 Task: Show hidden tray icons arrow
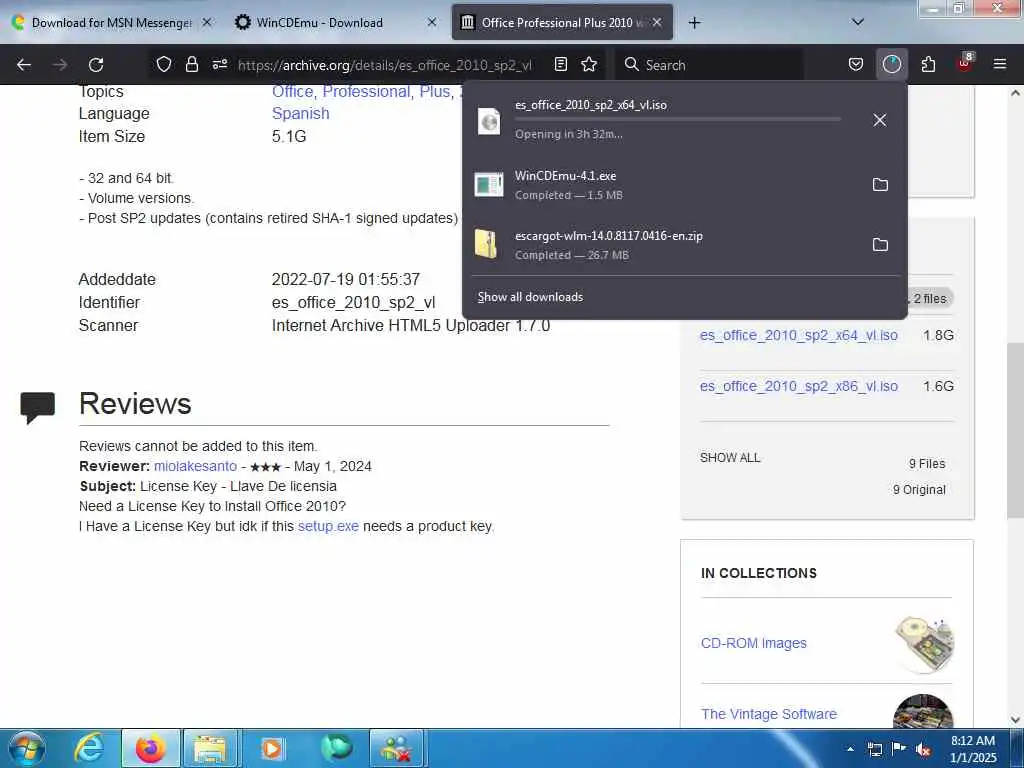pyautogui.click(x=850, y=749)
